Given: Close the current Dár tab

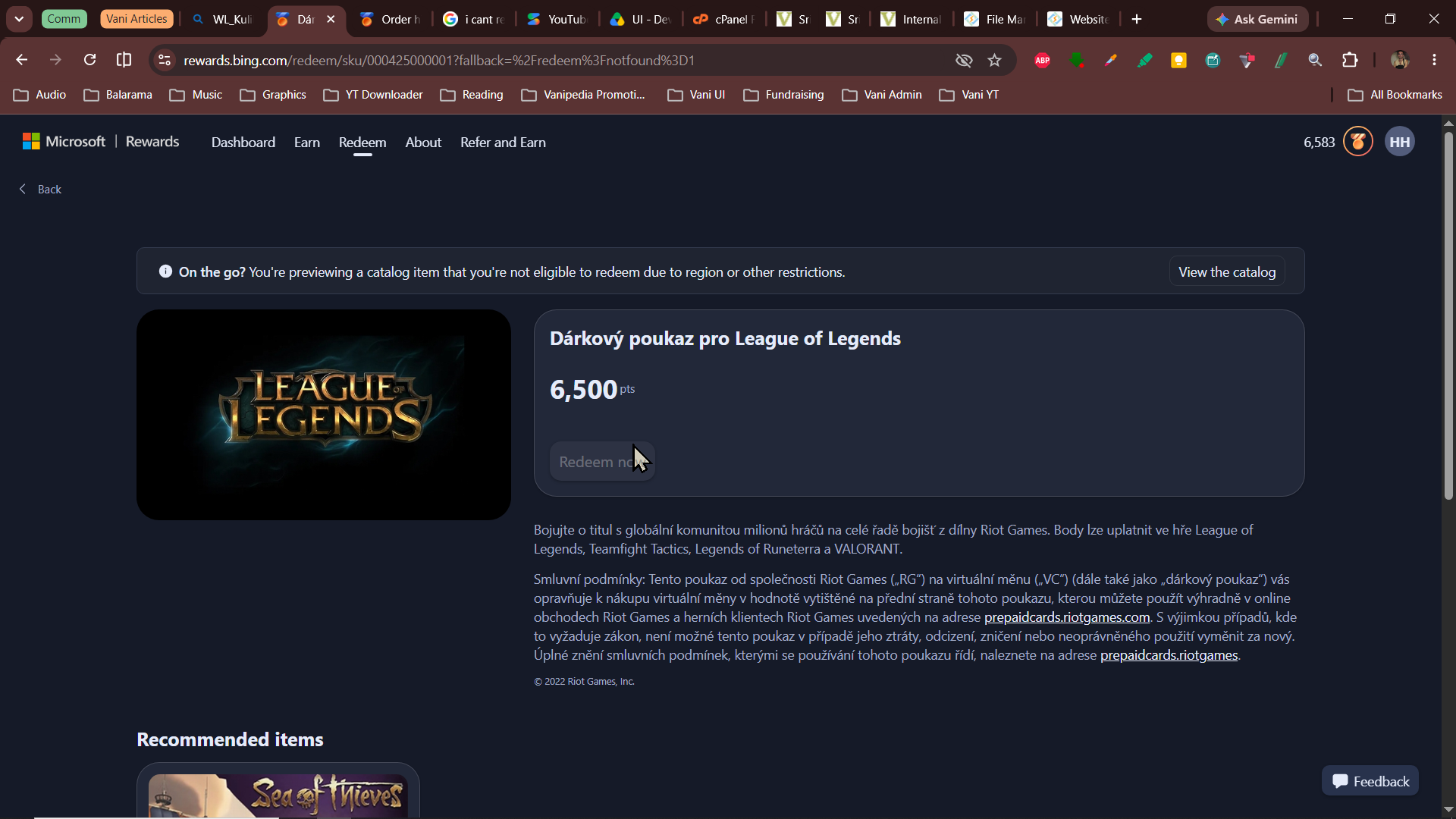Looking at the screenshot, I should click(331, 19).
